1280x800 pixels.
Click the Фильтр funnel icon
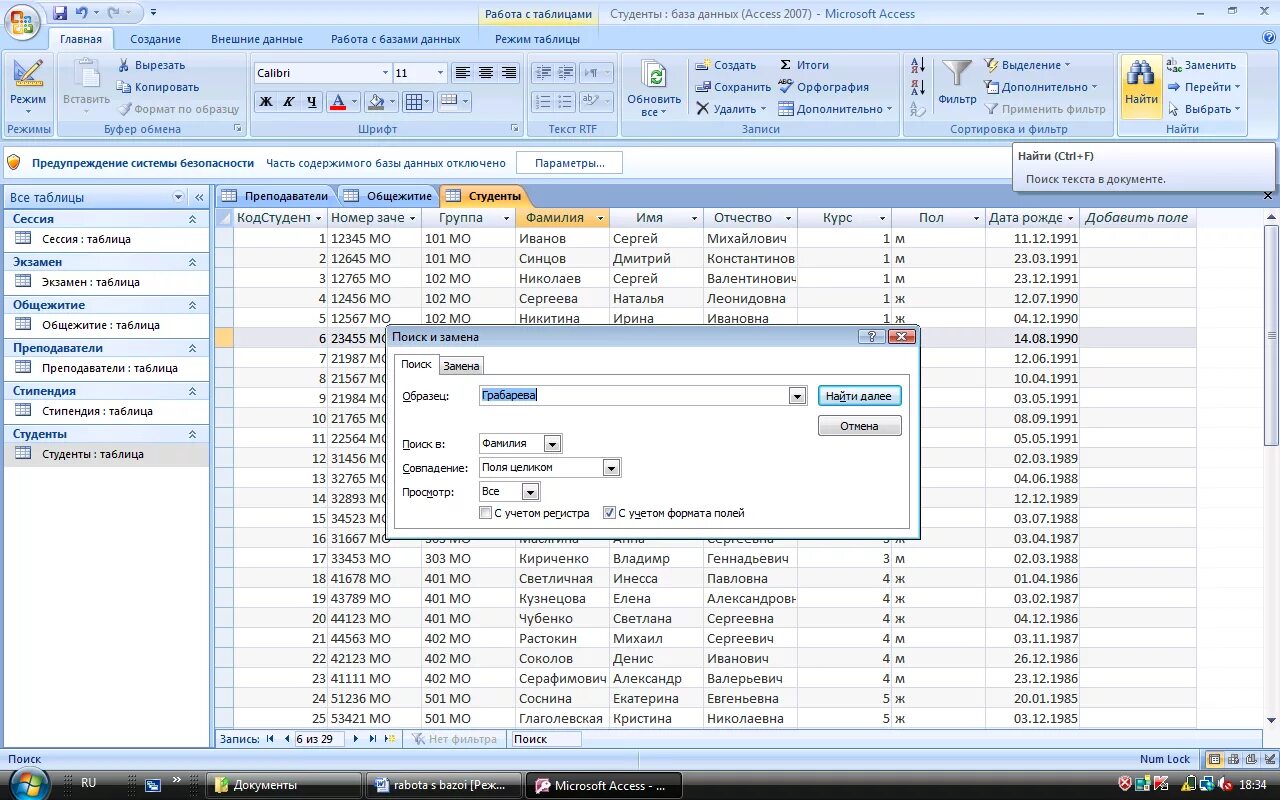(x=957, y=83)
